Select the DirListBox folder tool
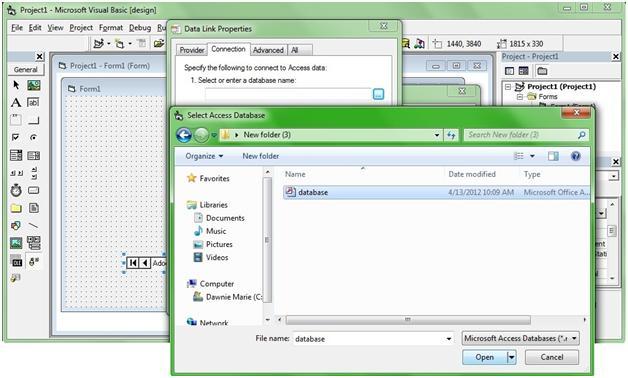This screenshot has width=628, height=378. click(x=16, y=208)
